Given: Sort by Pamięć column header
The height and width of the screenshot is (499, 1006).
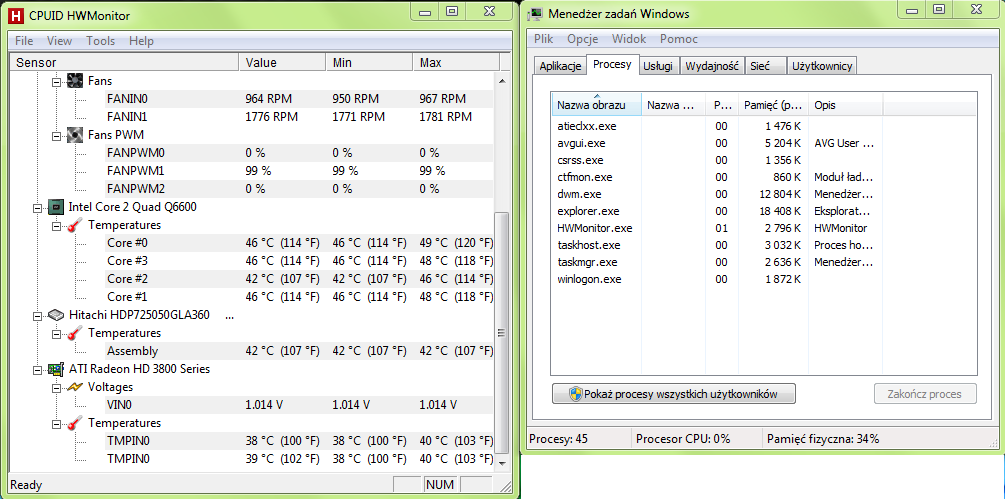Looking at the screenshot, I should coord(773,105).
